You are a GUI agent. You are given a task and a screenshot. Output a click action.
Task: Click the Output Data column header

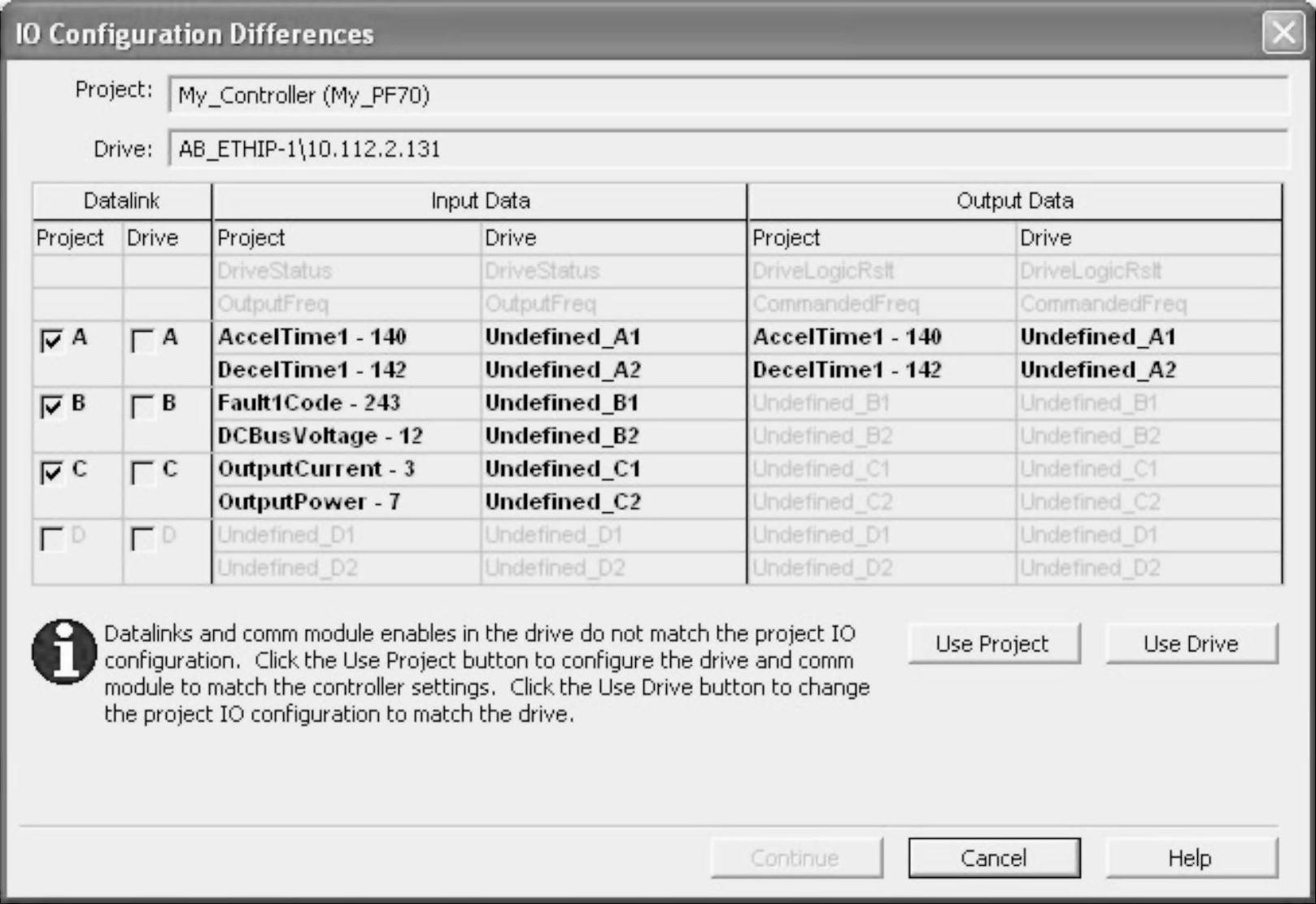[x=1015, y=201]
